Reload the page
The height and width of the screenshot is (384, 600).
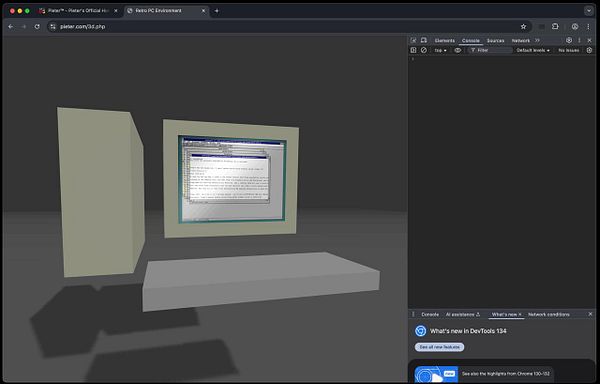(x=37, y=26)
